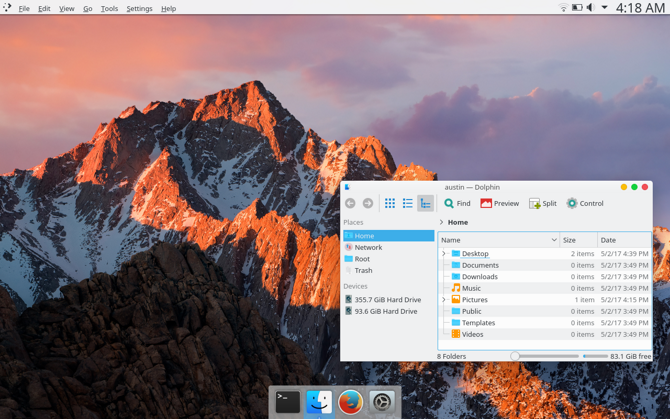Image resolution: width=670 pixels, height=419 pixels.
Task: Click the Name column sort arrow
Action: [x=554, y=240]
